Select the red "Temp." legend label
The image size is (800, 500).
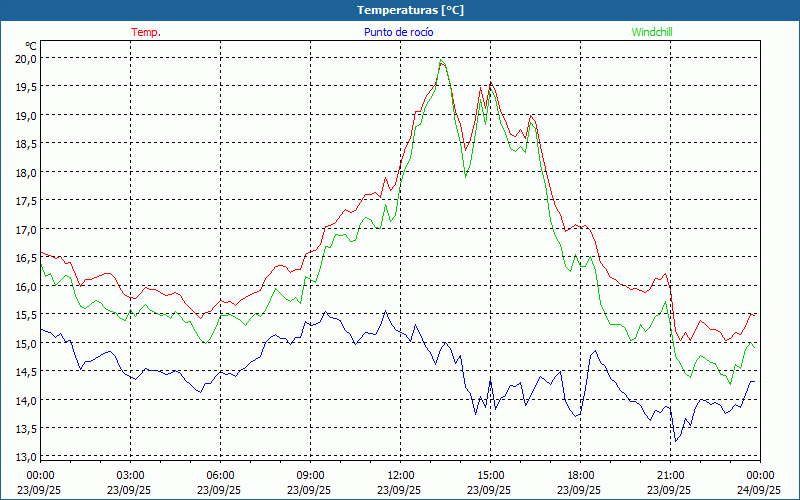tap(146, 32)
